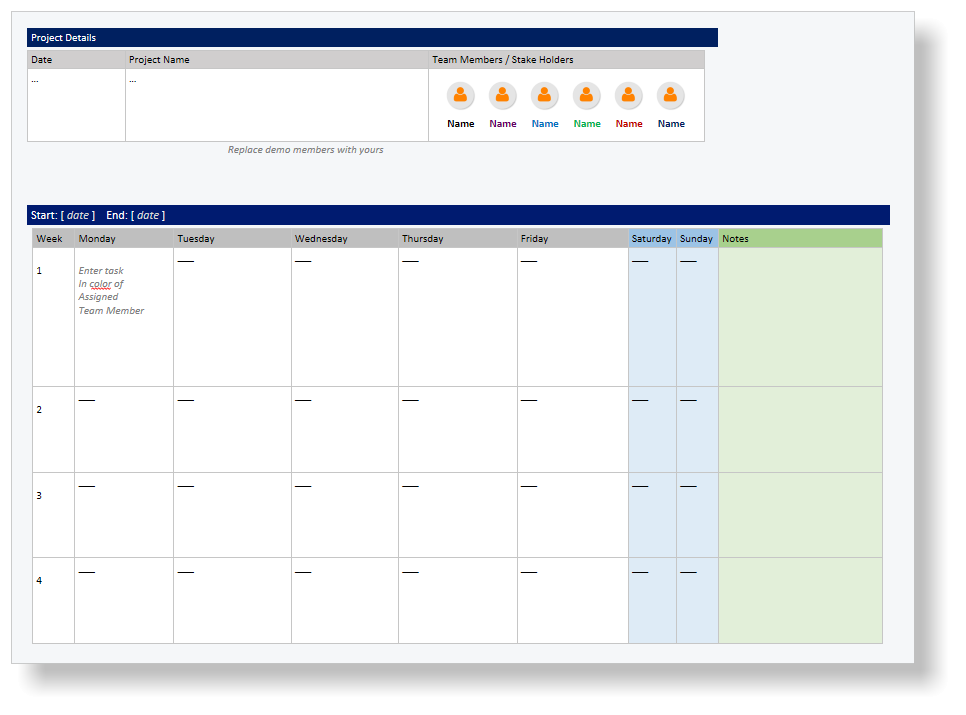The height and width of the screenshot is (715, 966).
Task: Click the avatar icon above the red Name
Action: (x=628, y=96)
